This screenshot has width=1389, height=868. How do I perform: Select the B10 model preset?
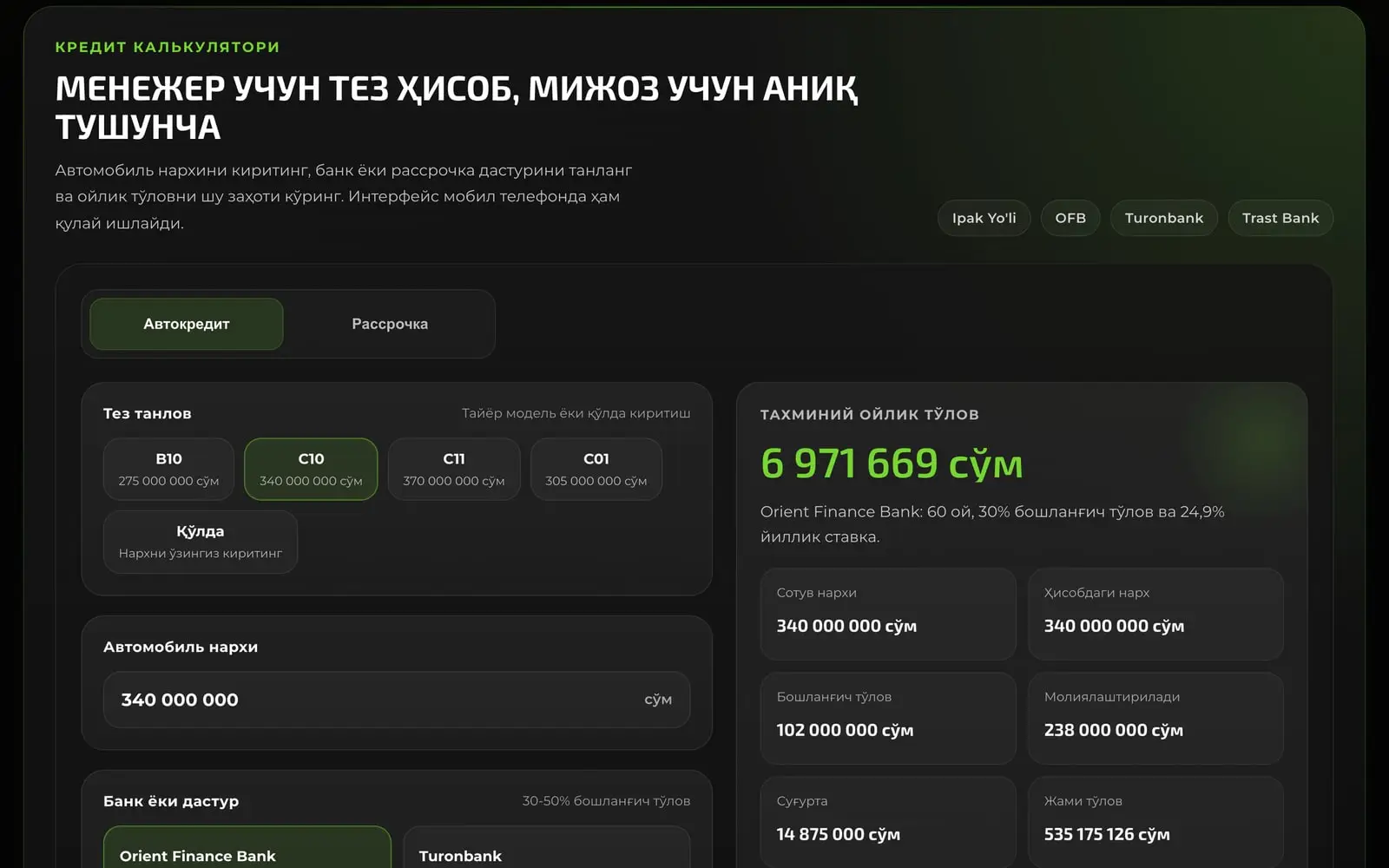tap(168, 470)
